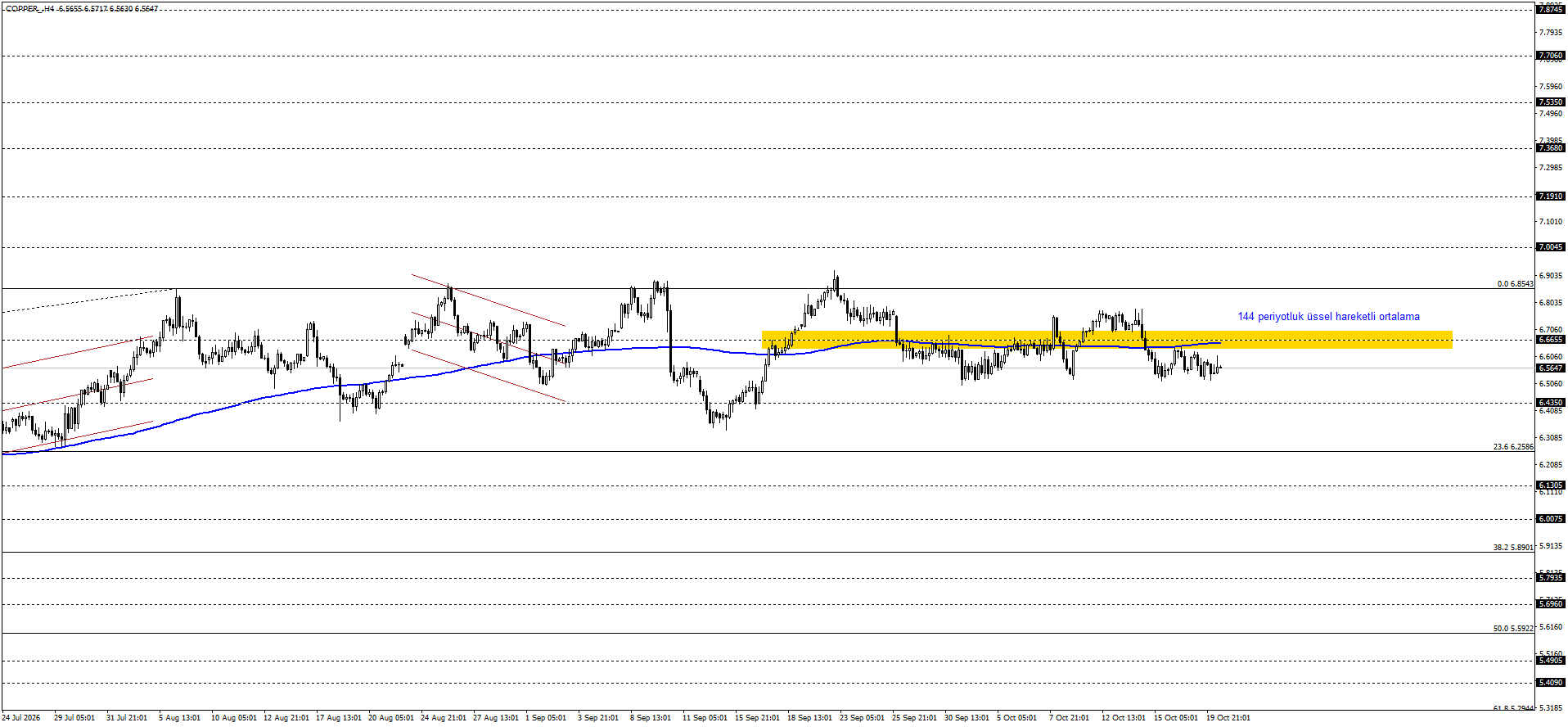The image size is (1568, 727).
Task: Select the 6.0075 level label
Action: (1551, 519)
